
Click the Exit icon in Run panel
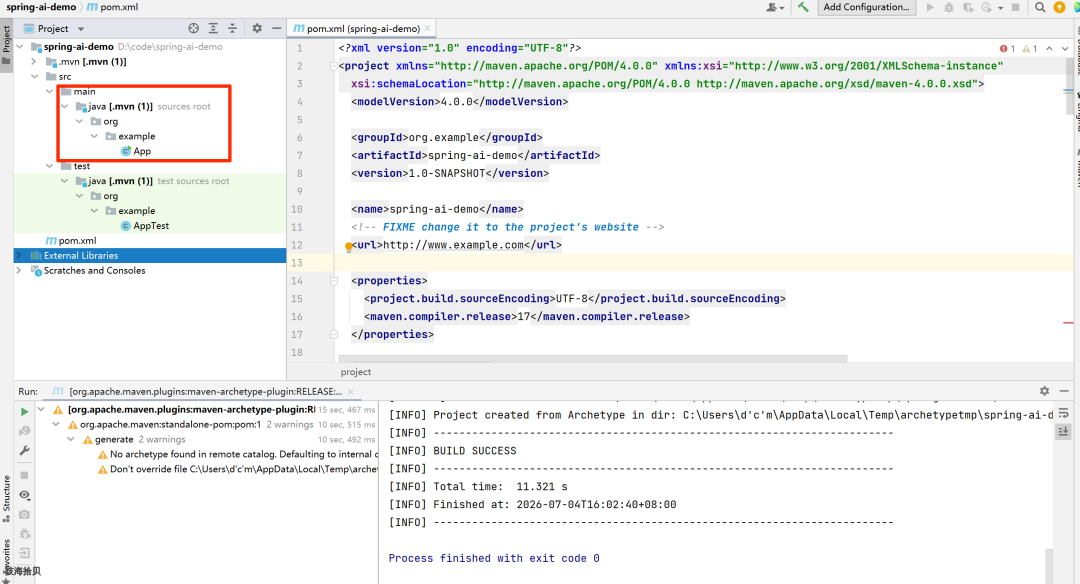pos(25,553)
